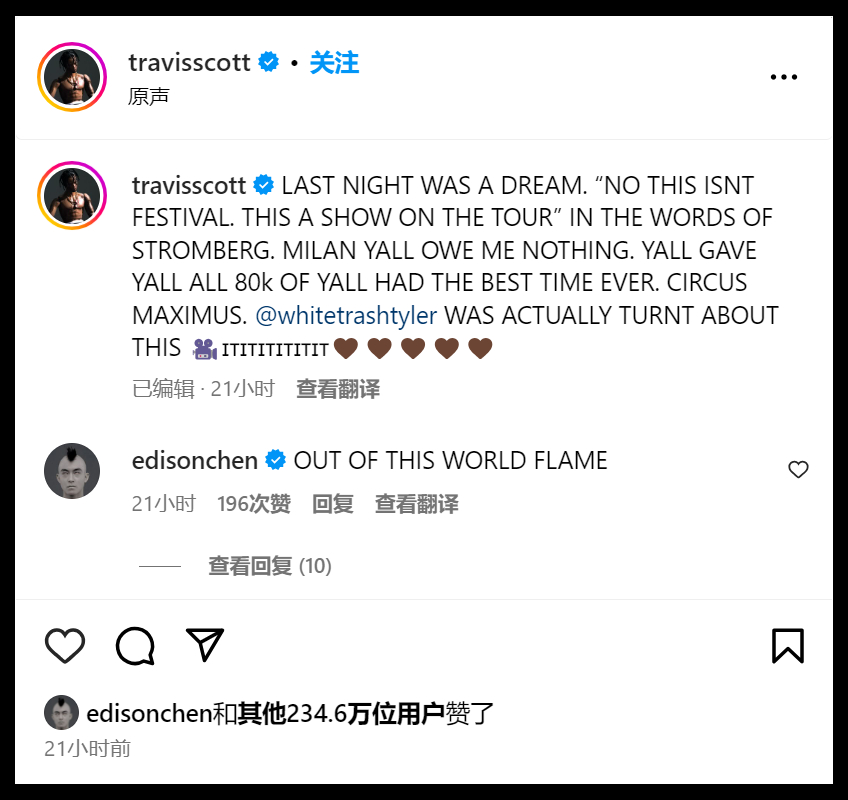Viewport: 848px width, 800px height.
Task: Like the post with the heart icon
Action: tap(65, 645)
